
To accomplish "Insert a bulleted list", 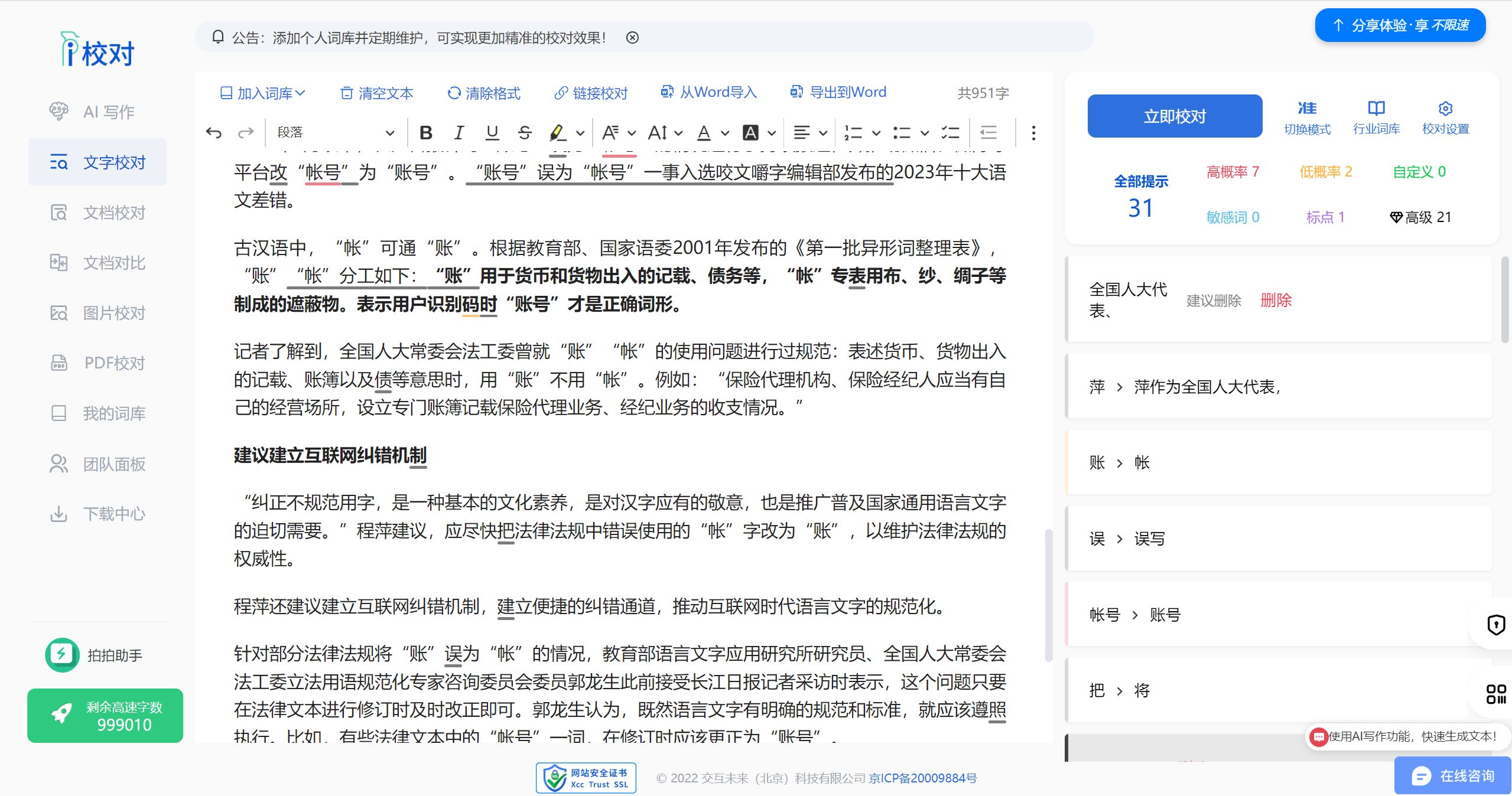I will (x=902, y=133).
